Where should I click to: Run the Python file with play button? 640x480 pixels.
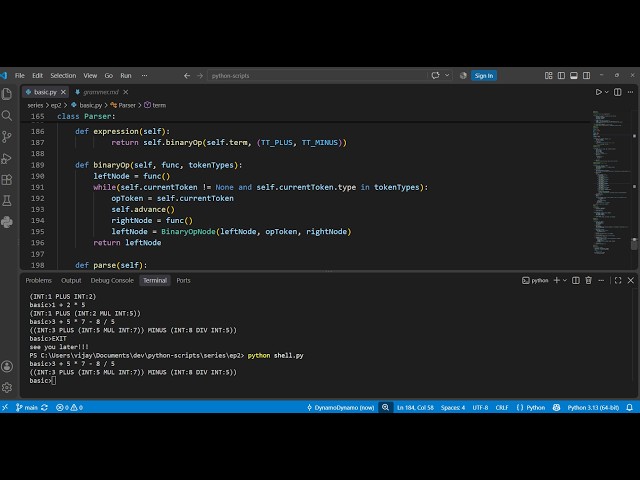(x=598, y=92)
